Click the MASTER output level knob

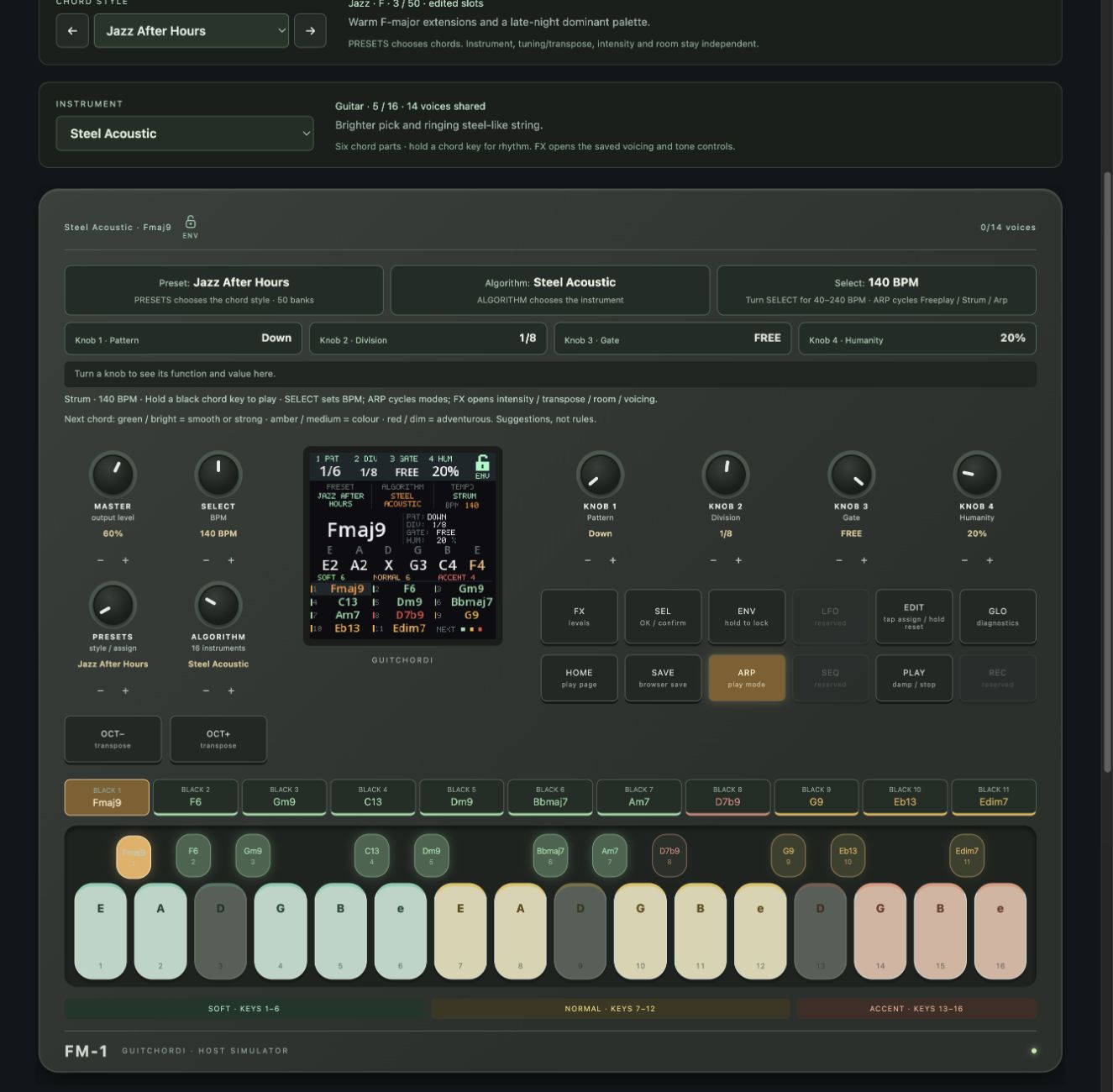[x=113, y=474]
